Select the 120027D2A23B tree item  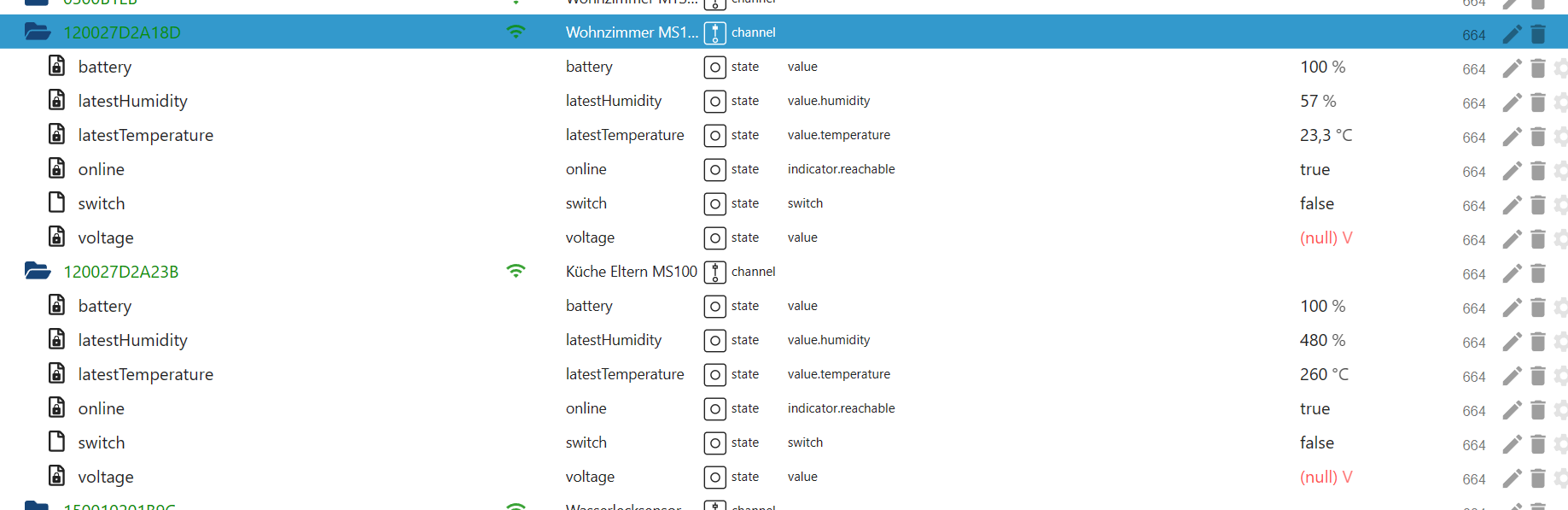pyautogui.click(x=120, y=272)
